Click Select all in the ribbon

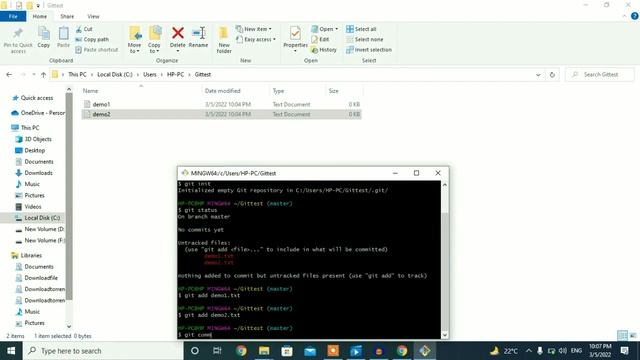361,29
